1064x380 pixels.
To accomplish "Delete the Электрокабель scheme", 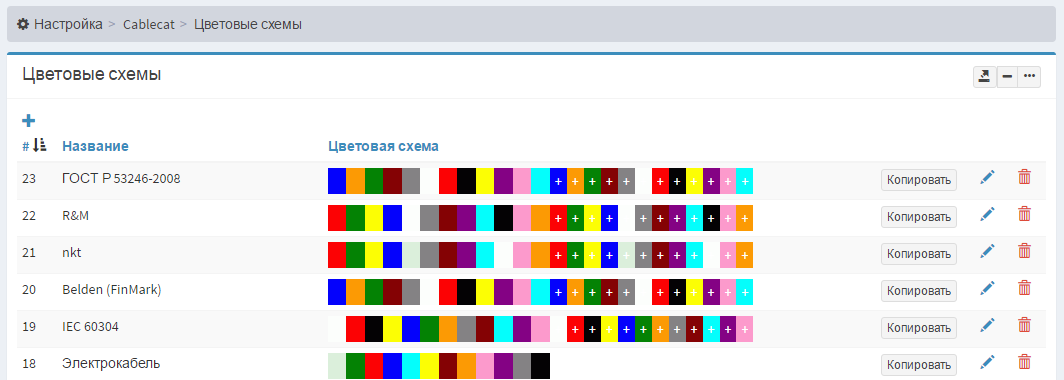I will coord(1025,363).
